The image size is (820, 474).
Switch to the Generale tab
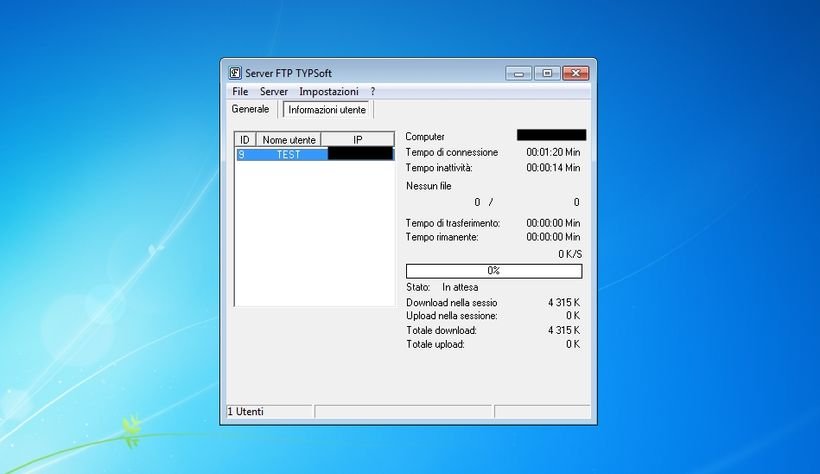click(250, 109)
